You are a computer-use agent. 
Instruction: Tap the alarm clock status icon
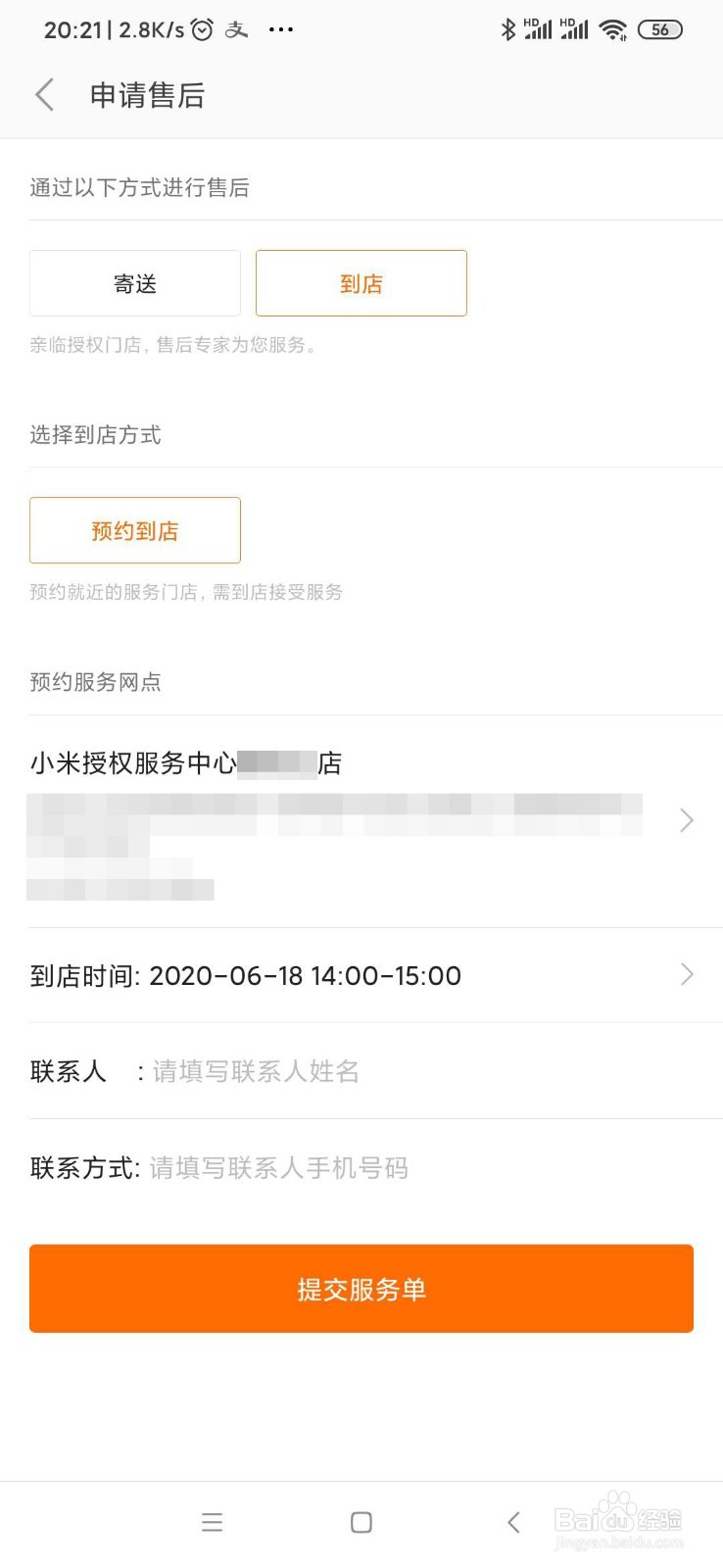202,29
